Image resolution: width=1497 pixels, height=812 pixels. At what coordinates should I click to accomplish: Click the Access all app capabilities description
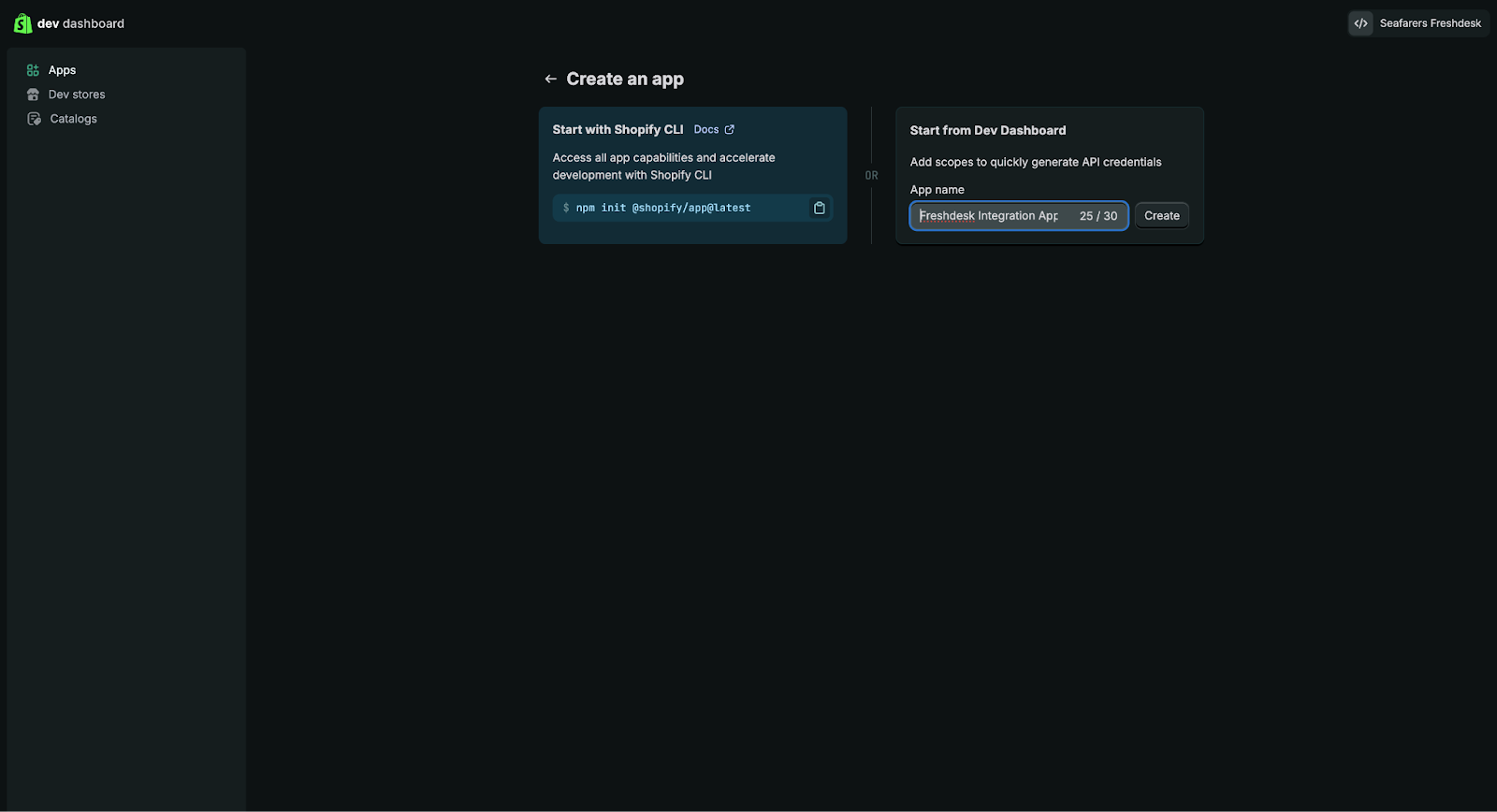(663, 167)
